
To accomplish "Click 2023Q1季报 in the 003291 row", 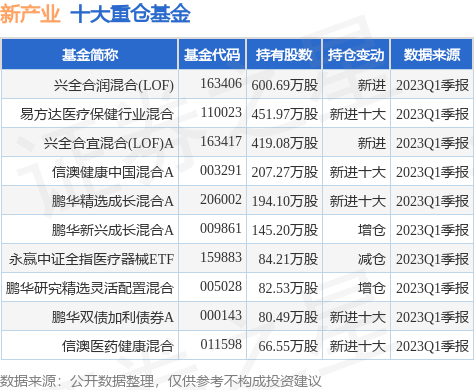I will [432, 172].
